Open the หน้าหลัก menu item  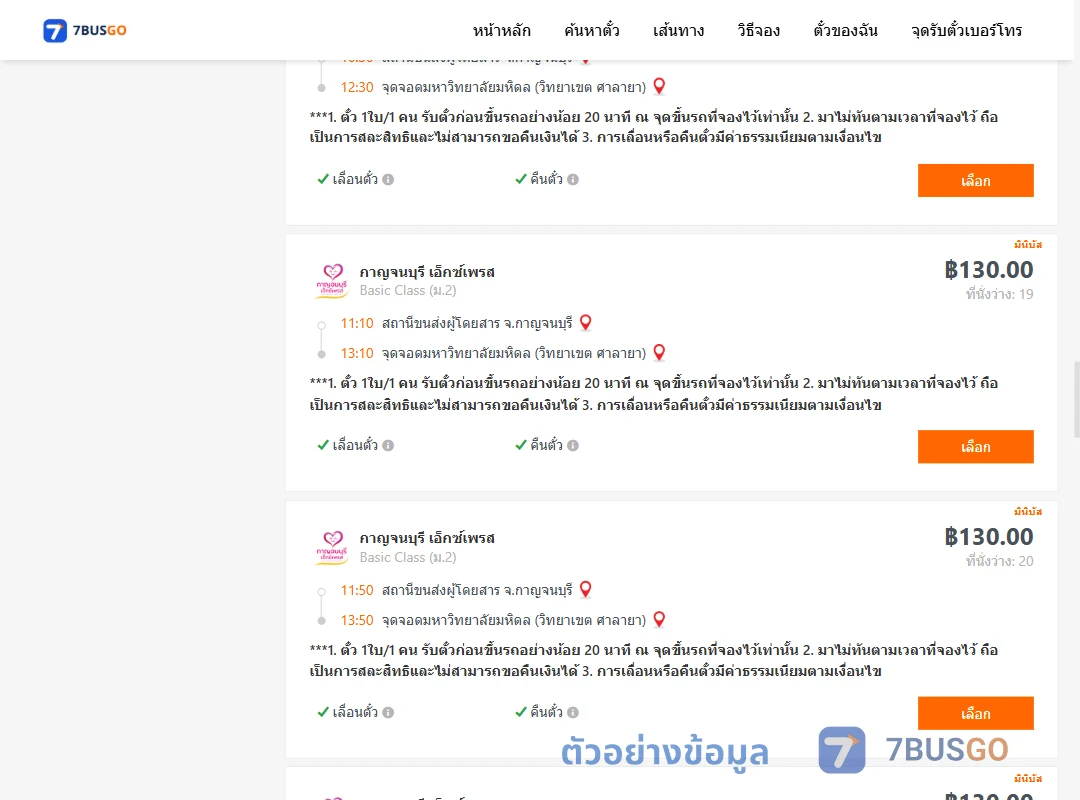click(x=501, y=30)
